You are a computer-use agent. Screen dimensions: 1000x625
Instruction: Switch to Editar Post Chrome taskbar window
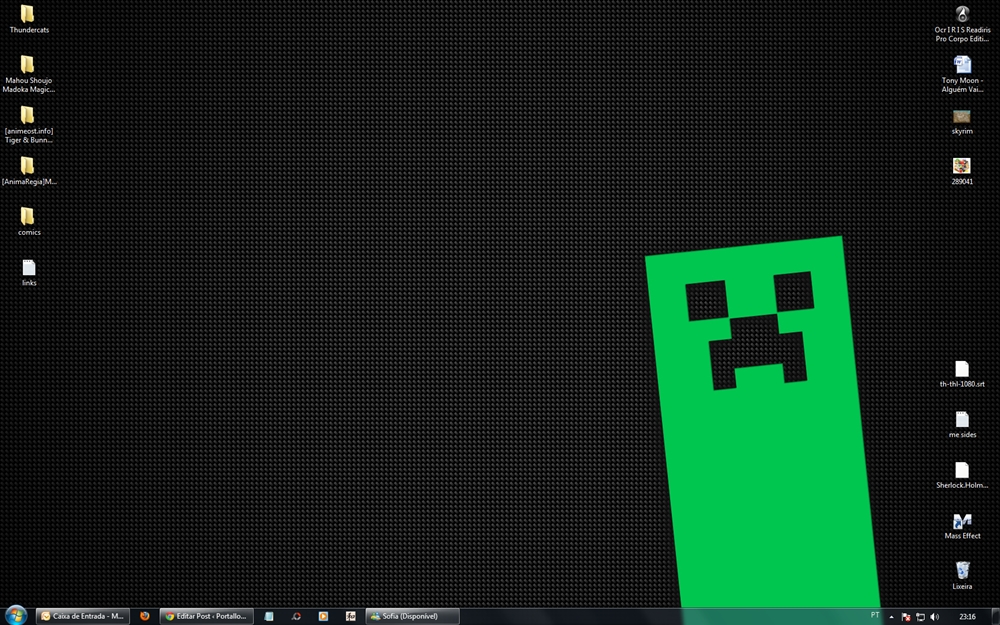coord(206,616)
